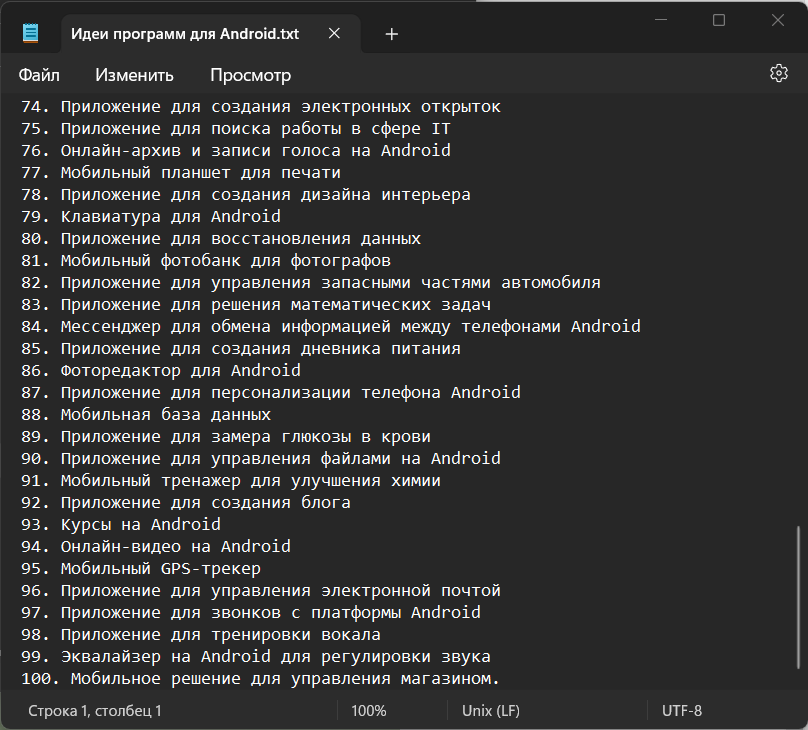This screenshot has width=808, height=730.
Task: Close the Notepad window
Action: coord(778,20)
